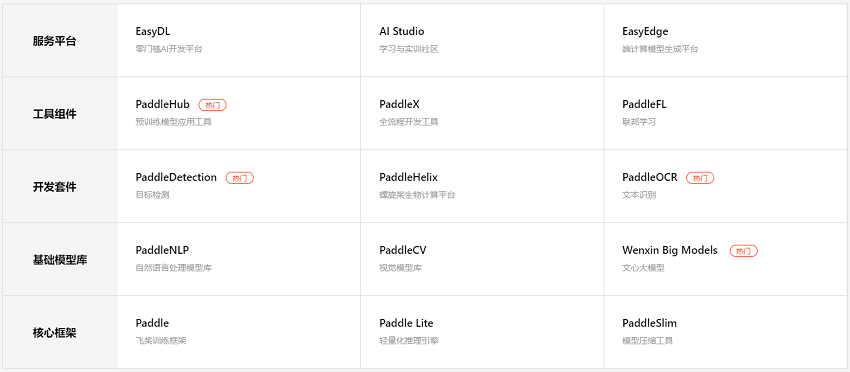This screenshot has width=850, height=372.
Task: Open PaddleSlim compression tool
Action: (x=649, y=323)
